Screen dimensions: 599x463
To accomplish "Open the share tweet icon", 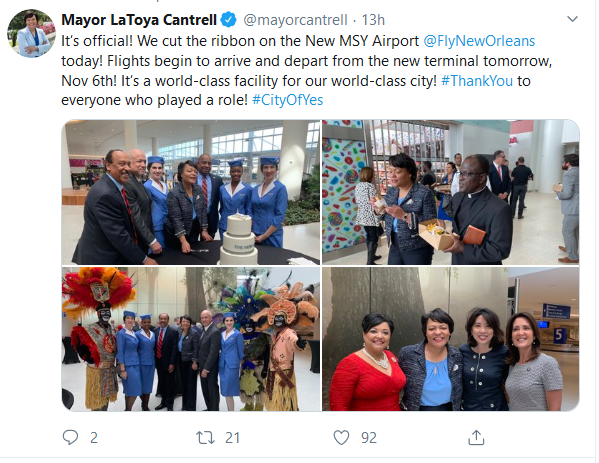I will pyautogui.click(x=476, y=437).
